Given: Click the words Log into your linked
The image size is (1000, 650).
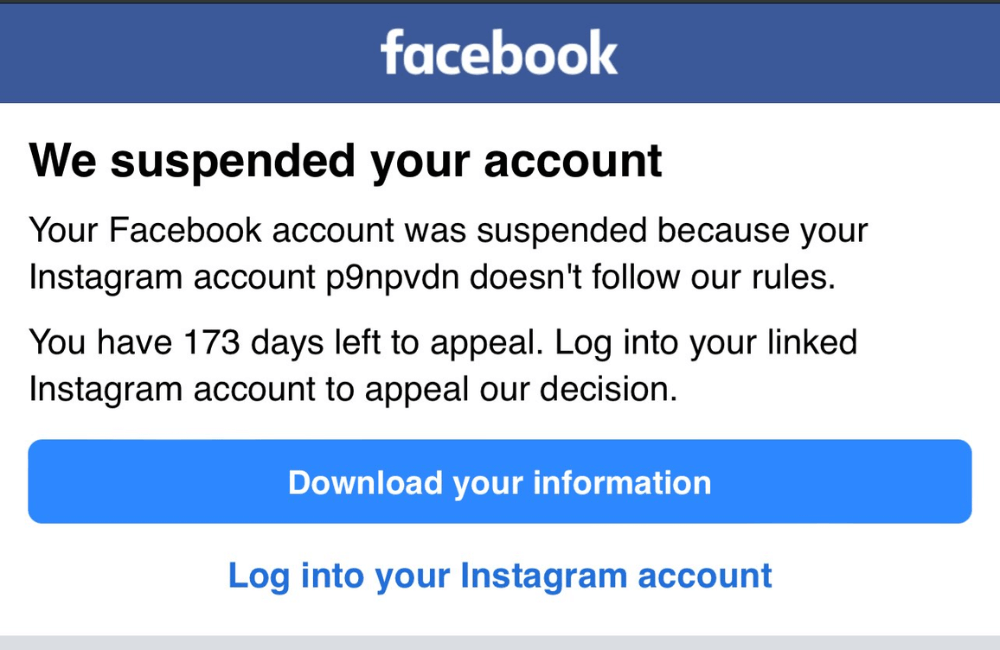Looking at the screenshot, I should (x=706, y=343).
